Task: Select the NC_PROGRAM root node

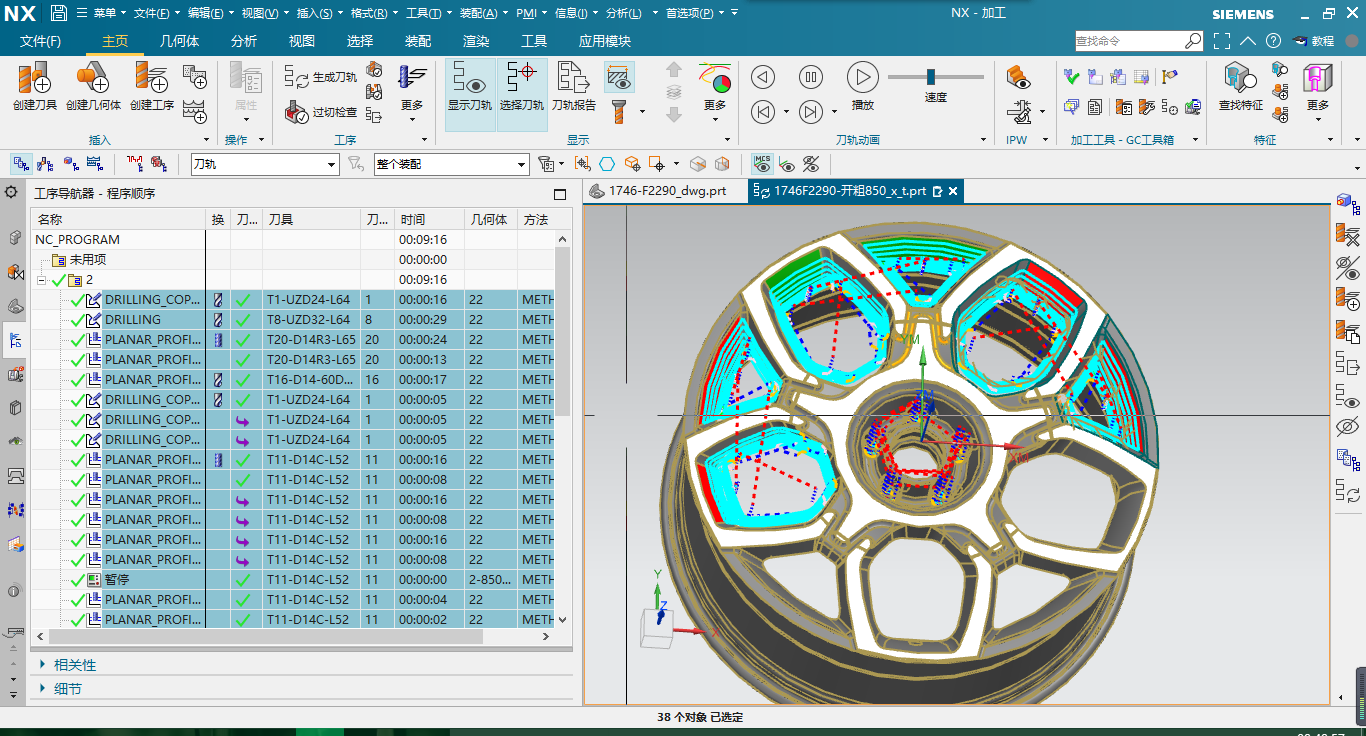Action: [x=77, y=240]
